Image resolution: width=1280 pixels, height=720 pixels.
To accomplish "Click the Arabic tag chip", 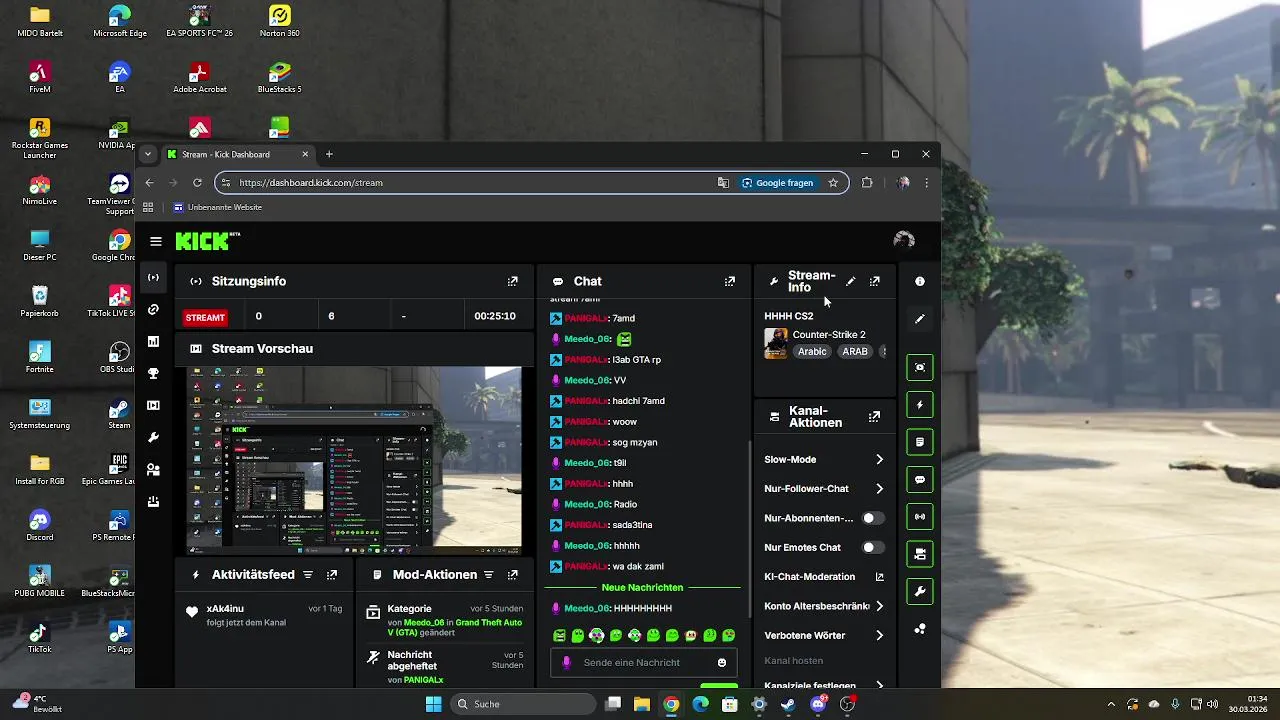I will [x=812, y=352].
